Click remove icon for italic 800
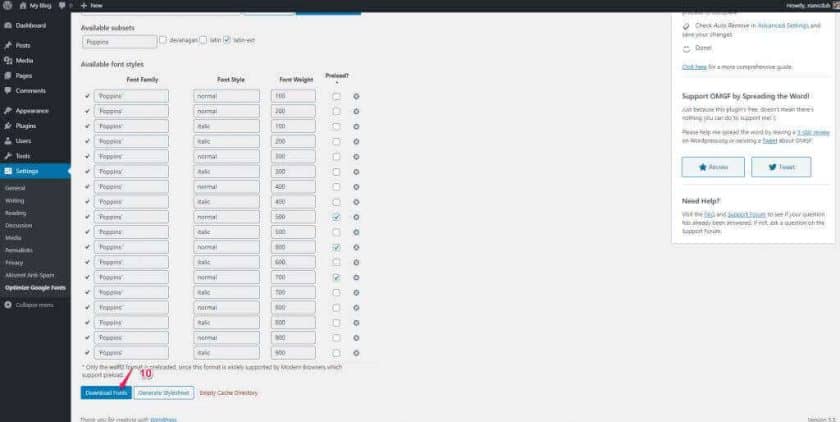The height and width of the screenshot is (422, 840). point(356,323)
